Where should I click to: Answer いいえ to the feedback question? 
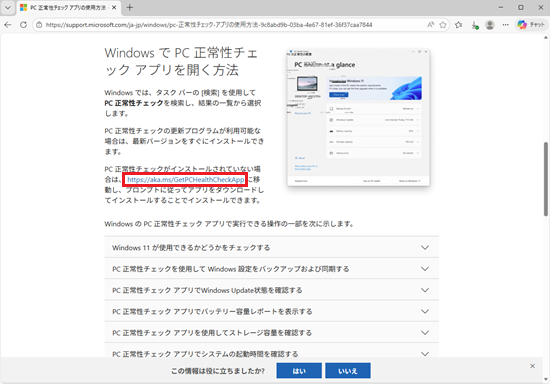[348, 371]
